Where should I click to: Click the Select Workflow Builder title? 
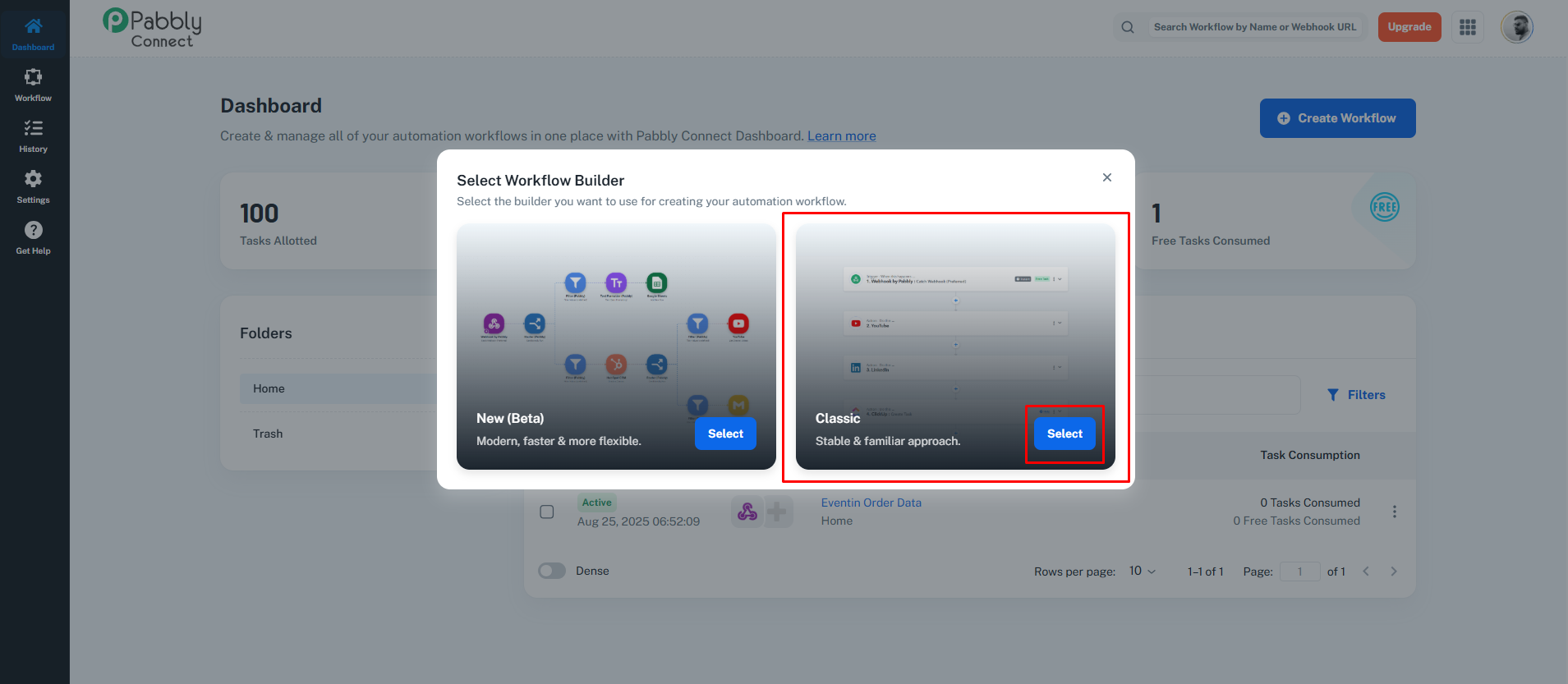(x=540, y=181)
